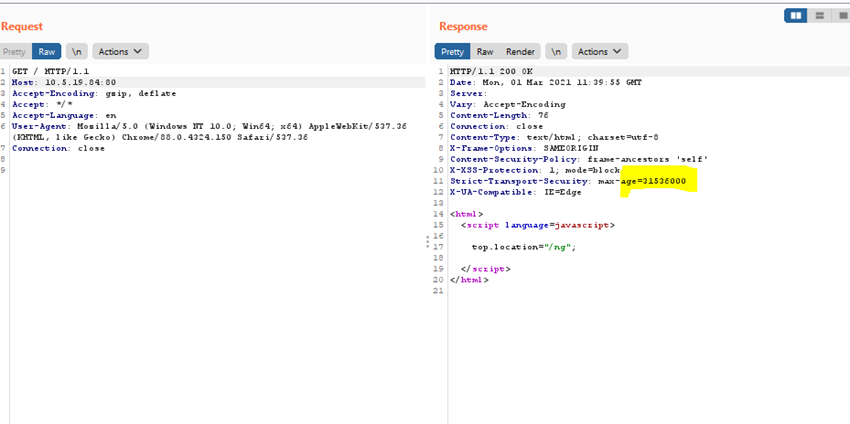Click the Host header line in request
The width and height of the screenshot is (850, 424).
tap(64, 82)
